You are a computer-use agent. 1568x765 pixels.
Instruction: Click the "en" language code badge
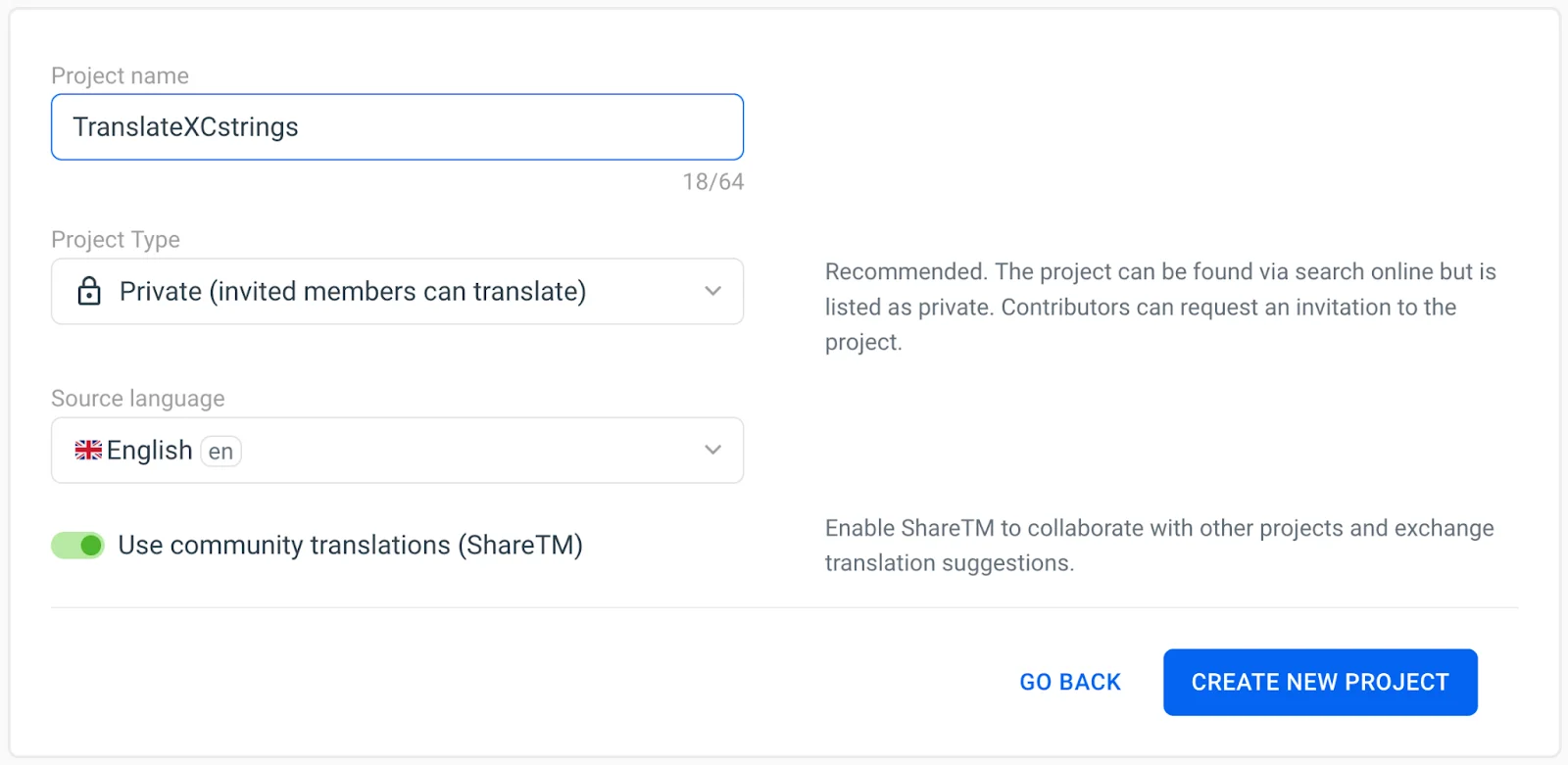(220, 452)
